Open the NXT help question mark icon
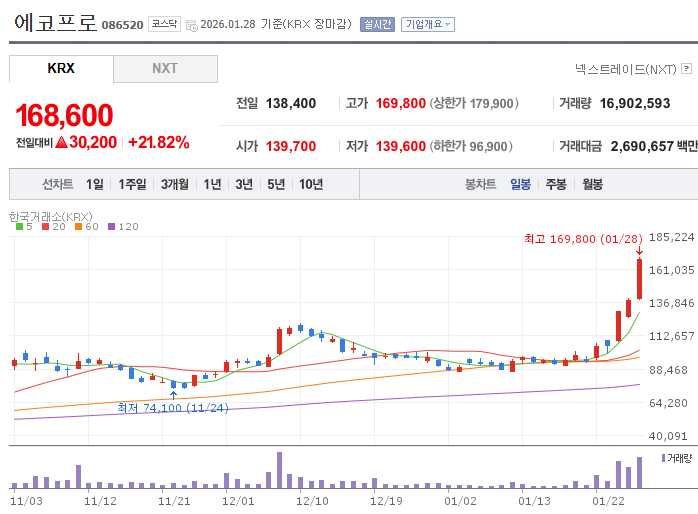This screenshot has height=514, width=698. tap(687, 69)
